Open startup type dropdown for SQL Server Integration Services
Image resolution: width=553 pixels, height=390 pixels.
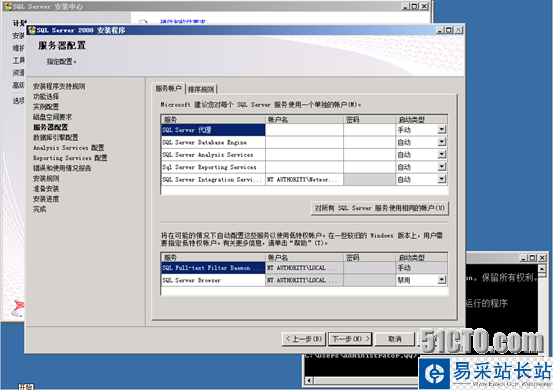click(442, 179)
